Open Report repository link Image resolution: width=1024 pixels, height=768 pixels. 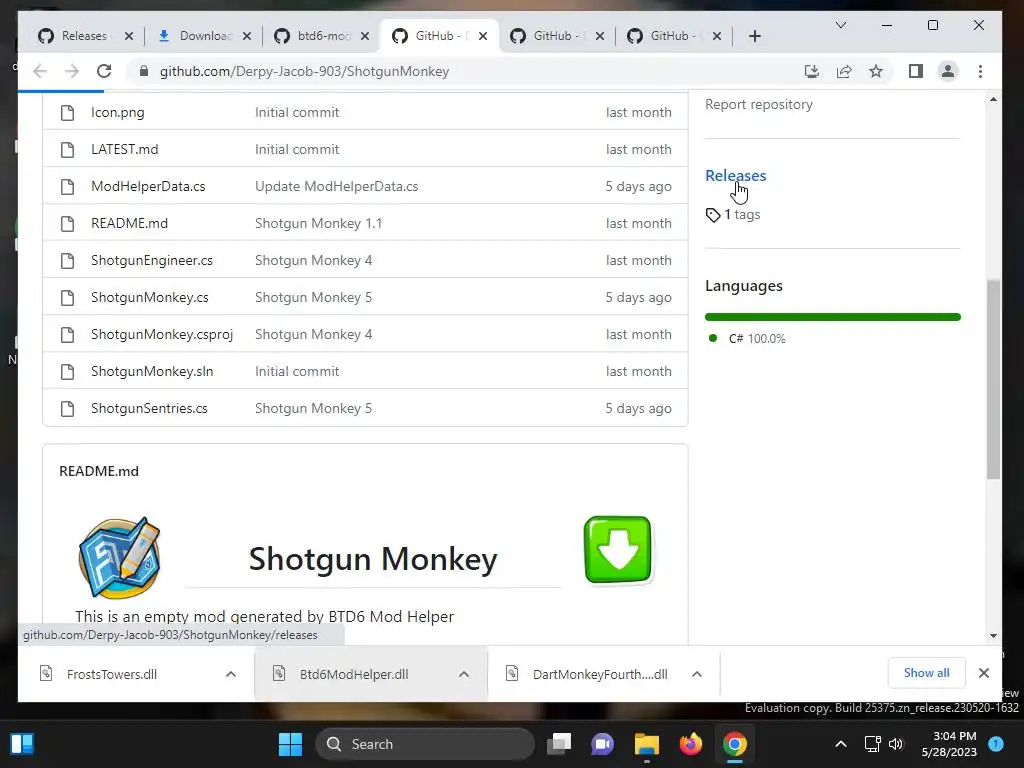point(759,104)
